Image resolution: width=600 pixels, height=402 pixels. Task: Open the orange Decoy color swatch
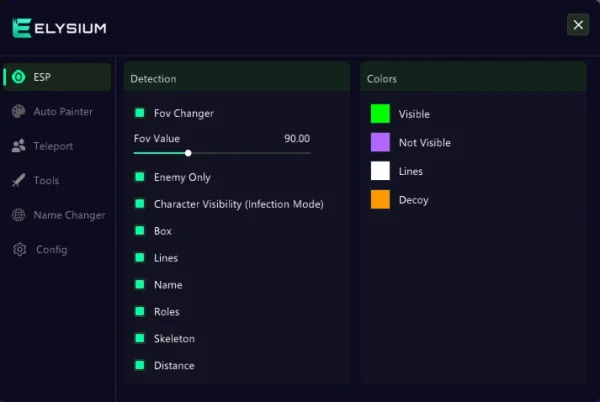pyautogui.click(x=380, y=200)
